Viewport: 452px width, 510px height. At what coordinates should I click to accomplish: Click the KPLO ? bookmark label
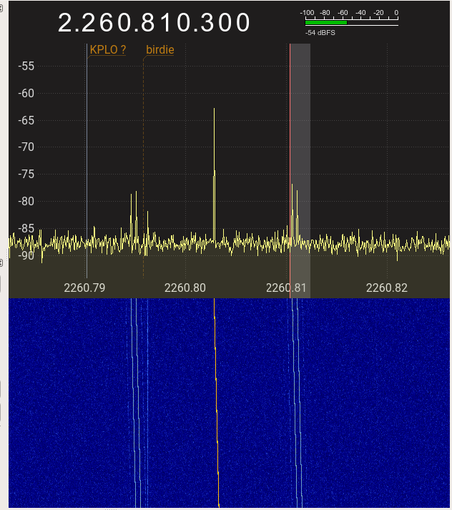108,50
